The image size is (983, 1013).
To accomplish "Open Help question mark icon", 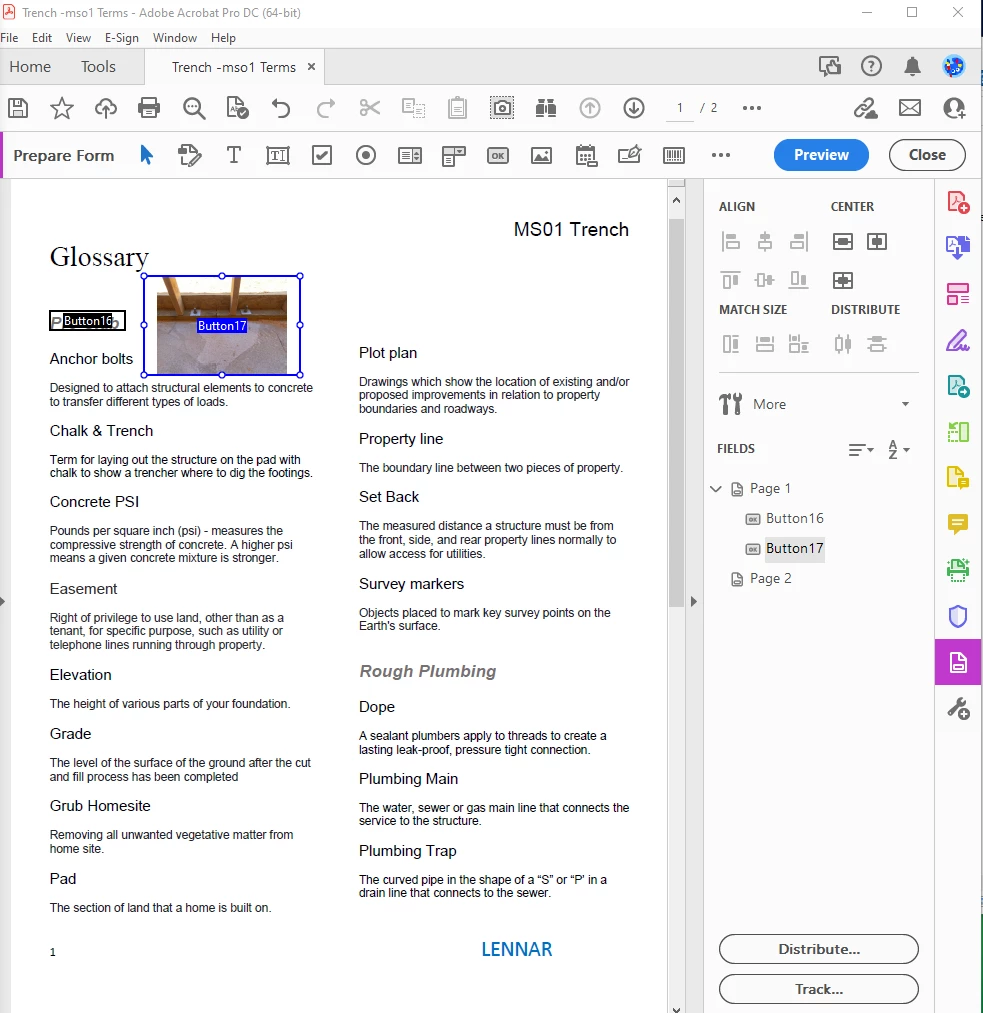I will coord(871,66).
